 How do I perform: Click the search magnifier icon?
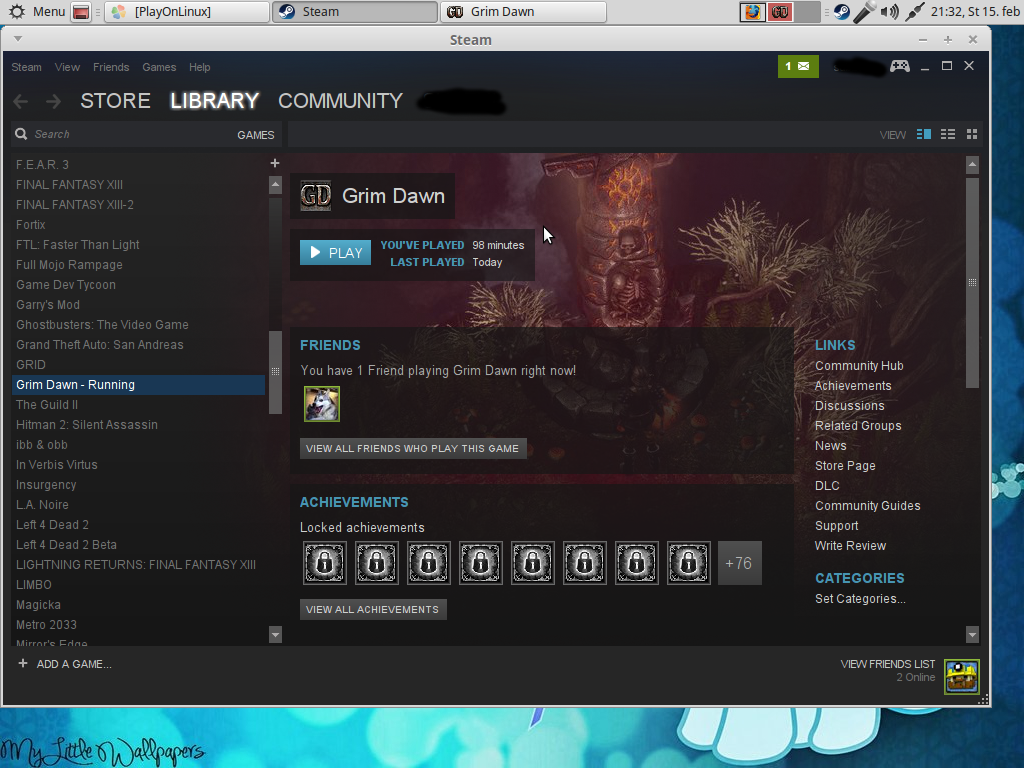(22, 134)
